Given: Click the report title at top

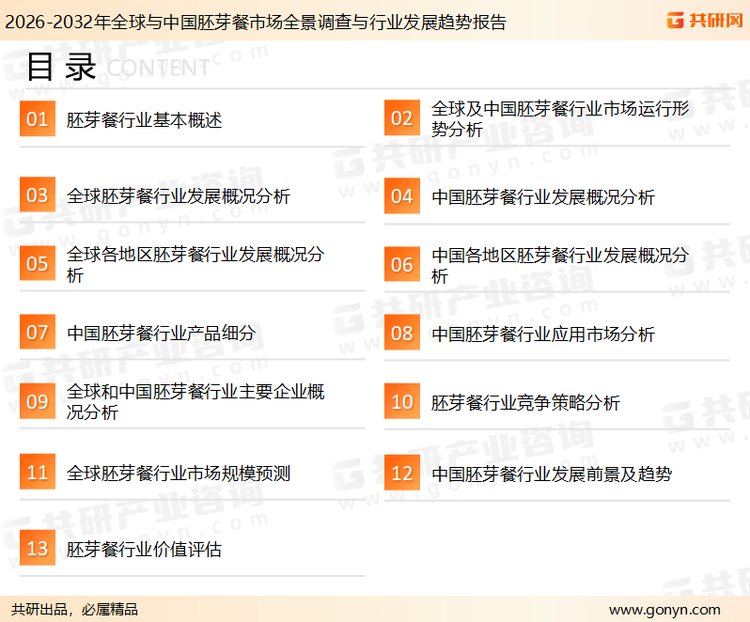Looking at the screenshot, I should [x=255, y=21].
